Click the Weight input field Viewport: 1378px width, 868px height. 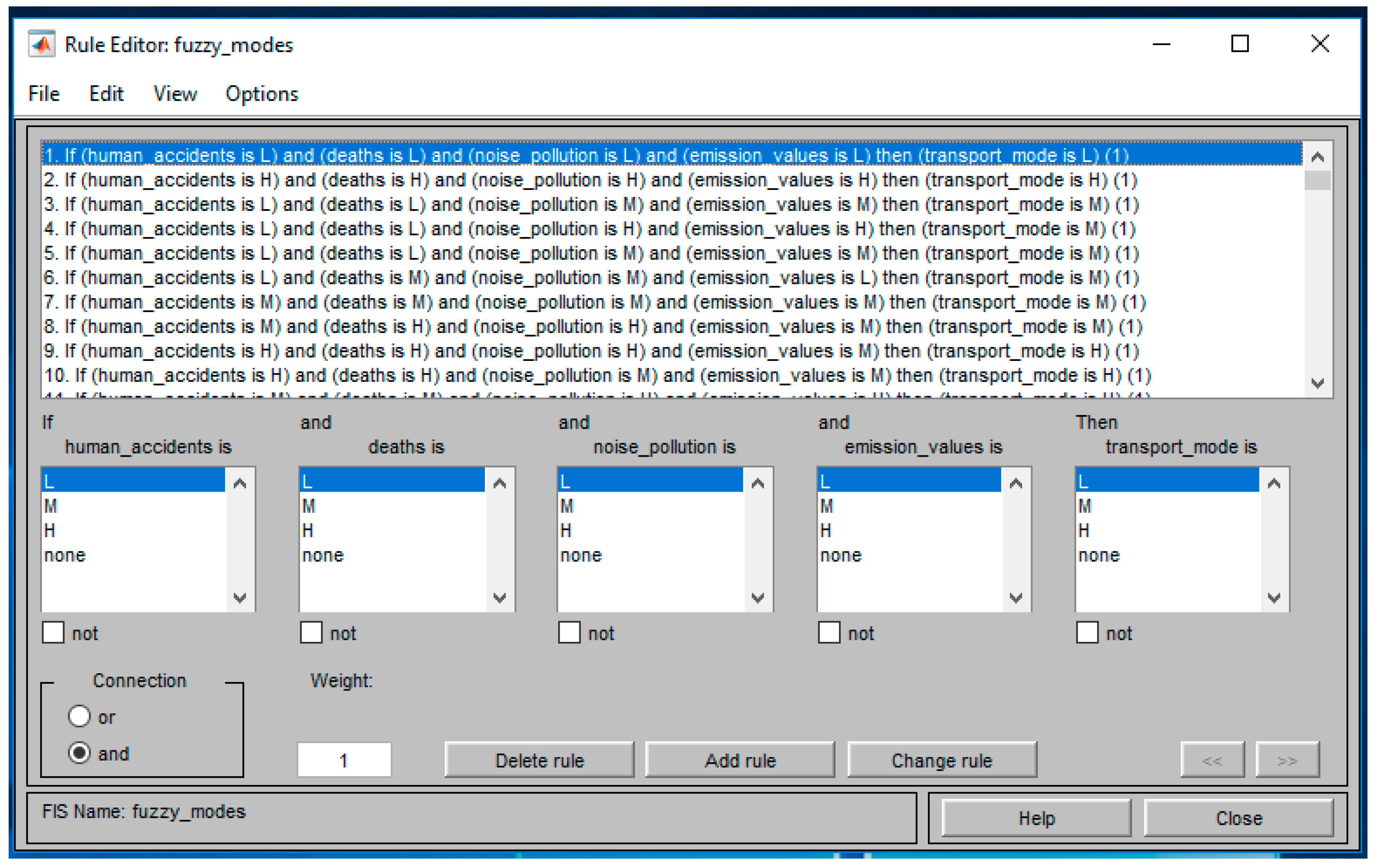[344, 760]
